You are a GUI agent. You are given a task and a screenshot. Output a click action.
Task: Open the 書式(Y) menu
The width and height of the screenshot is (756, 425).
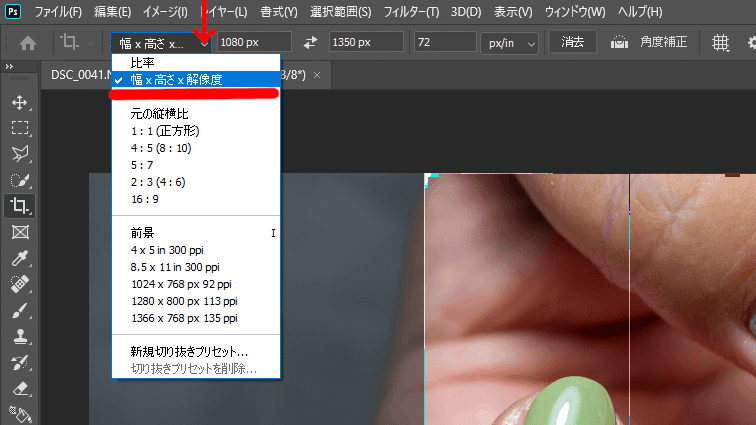(279, 12)
